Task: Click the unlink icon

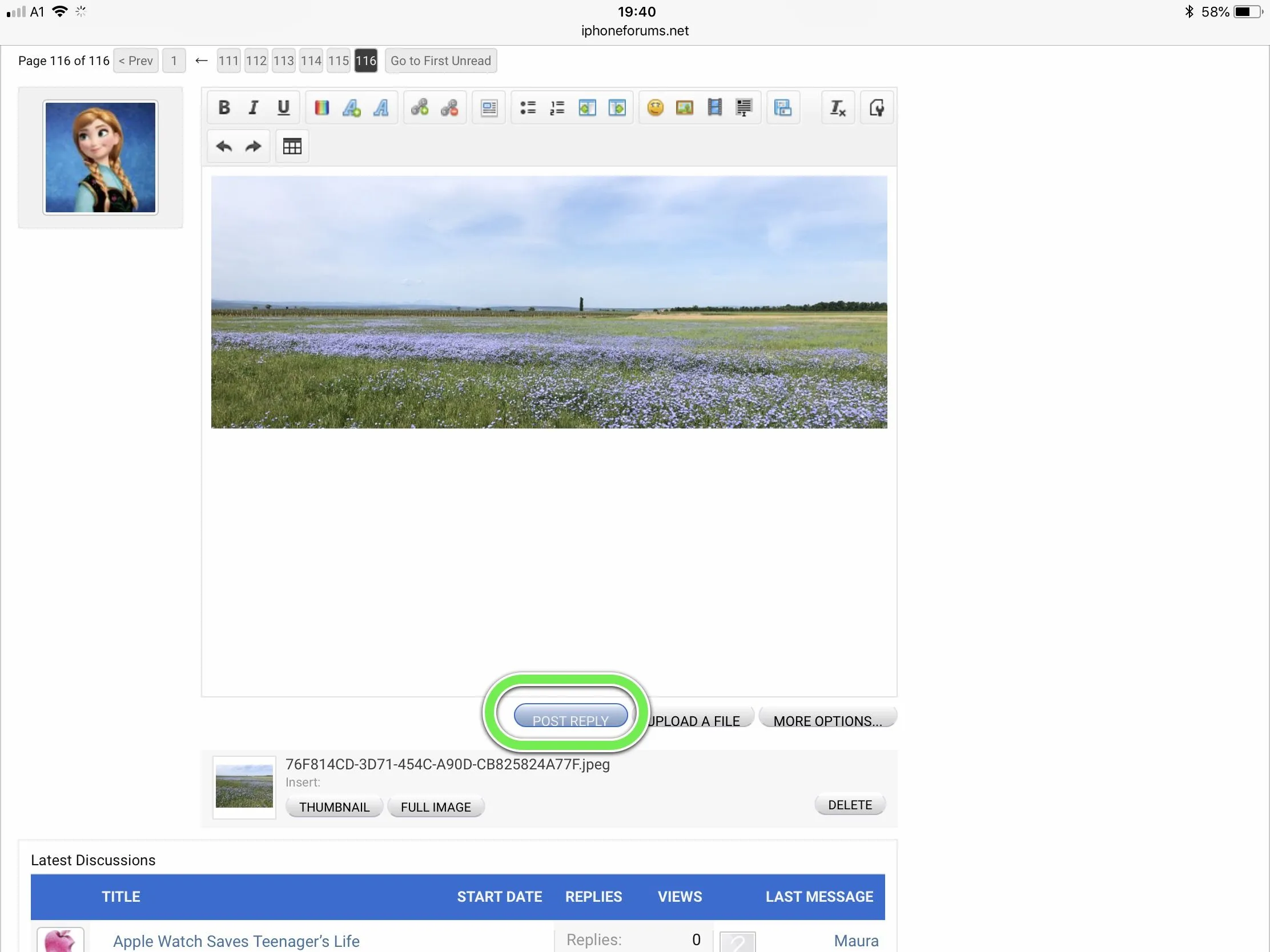Action: [449, 108]
